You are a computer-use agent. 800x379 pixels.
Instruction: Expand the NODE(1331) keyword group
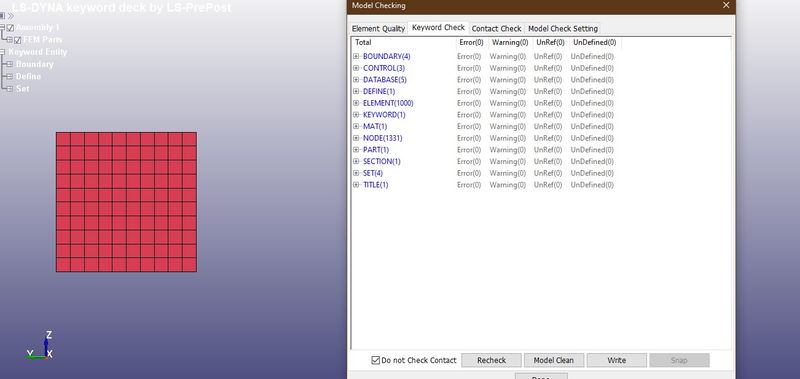coord(356,138)
